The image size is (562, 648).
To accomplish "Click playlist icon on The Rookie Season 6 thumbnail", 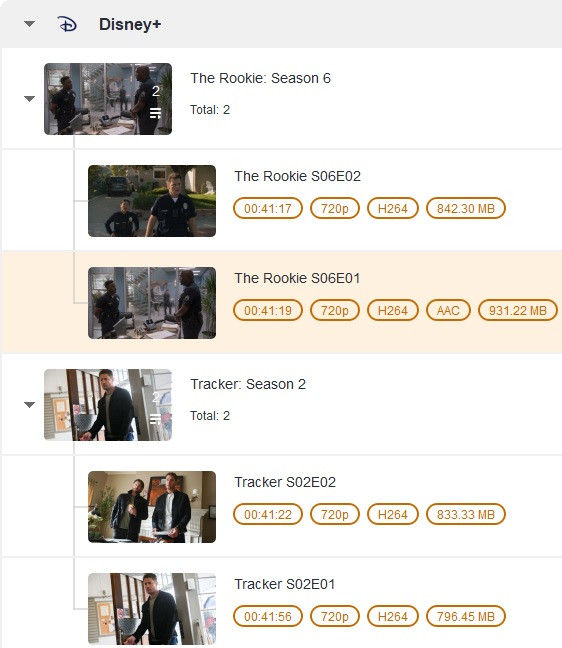I will pyautogui.click(x=155, y=113).
